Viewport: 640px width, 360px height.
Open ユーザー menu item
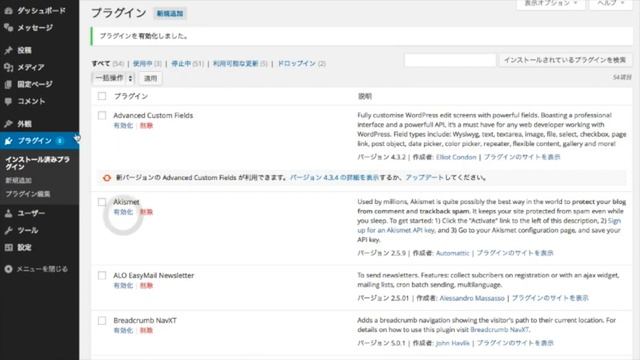point(31,213)
